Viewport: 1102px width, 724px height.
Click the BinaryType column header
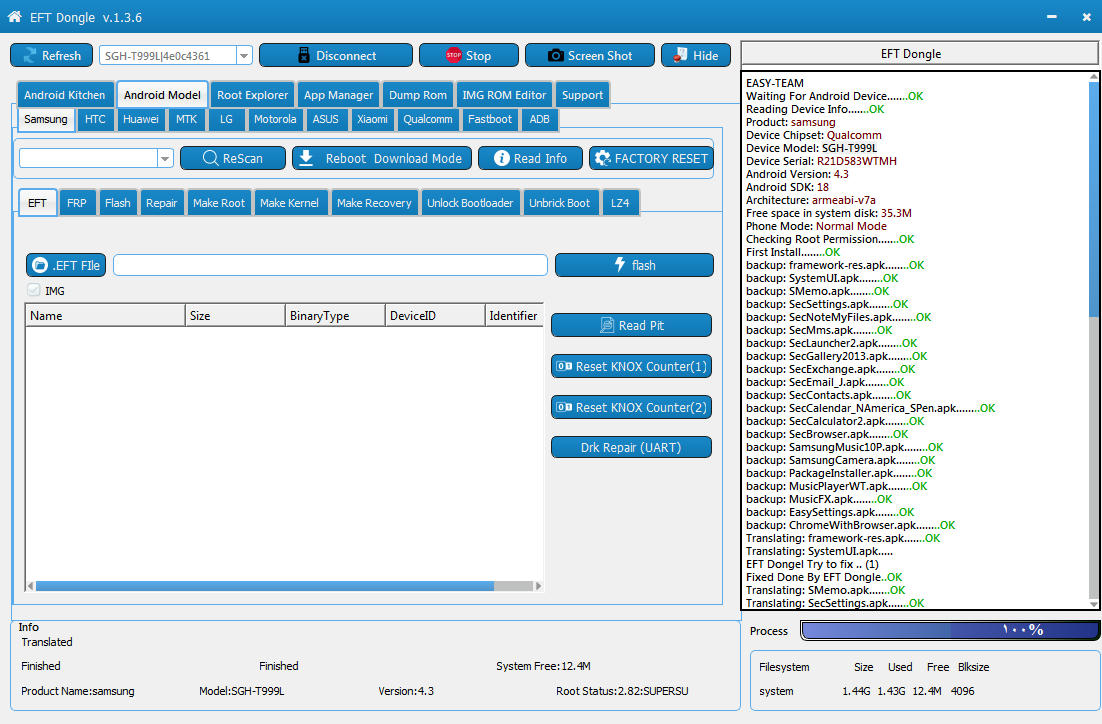pos(335,316)
